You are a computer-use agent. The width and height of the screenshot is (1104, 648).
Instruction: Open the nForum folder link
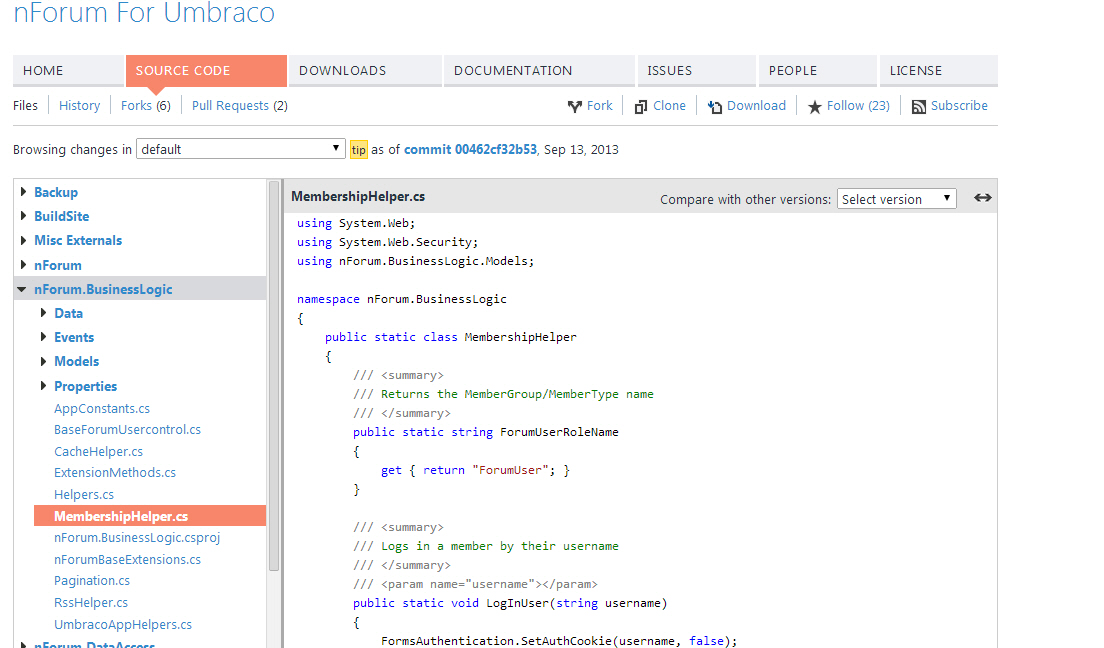coord(58,266)
